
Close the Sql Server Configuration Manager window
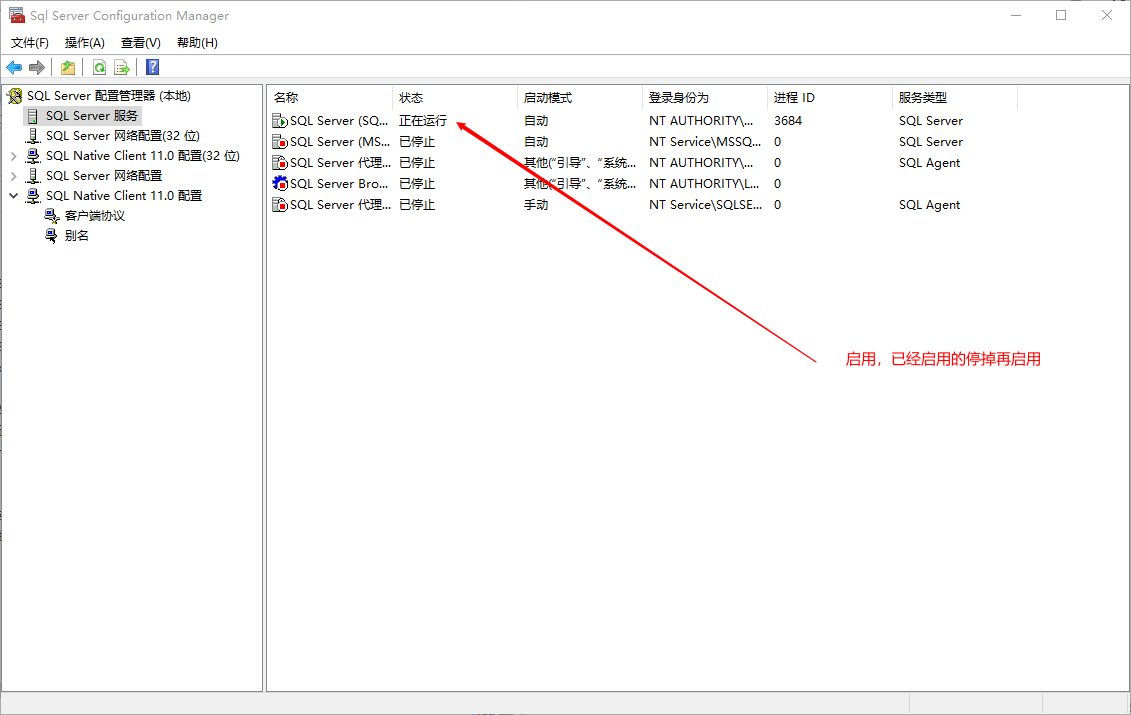click(x=1106, y=15)
